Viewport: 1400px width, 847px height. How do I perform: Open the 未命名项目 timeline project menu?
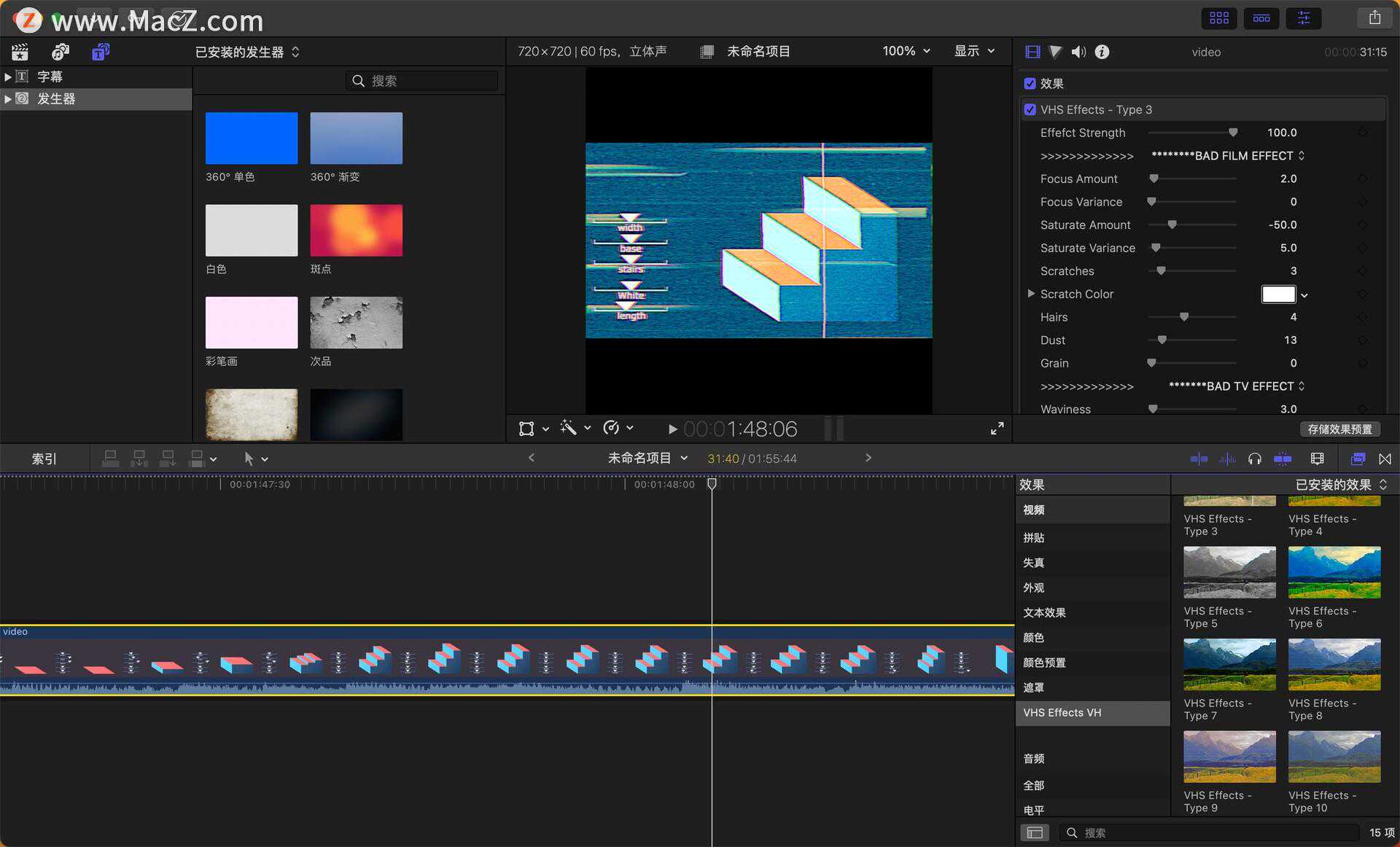tap(647, 458)
